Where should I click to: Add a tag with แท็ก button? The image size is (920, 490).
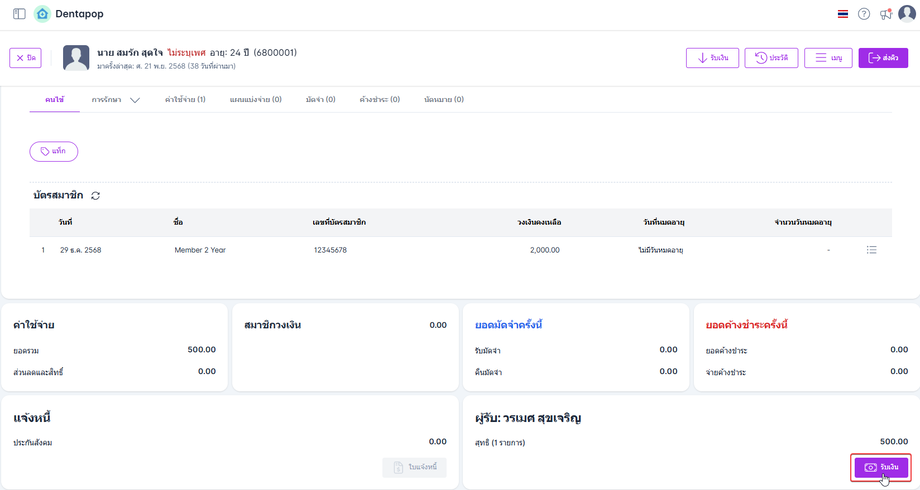[53, 151]
